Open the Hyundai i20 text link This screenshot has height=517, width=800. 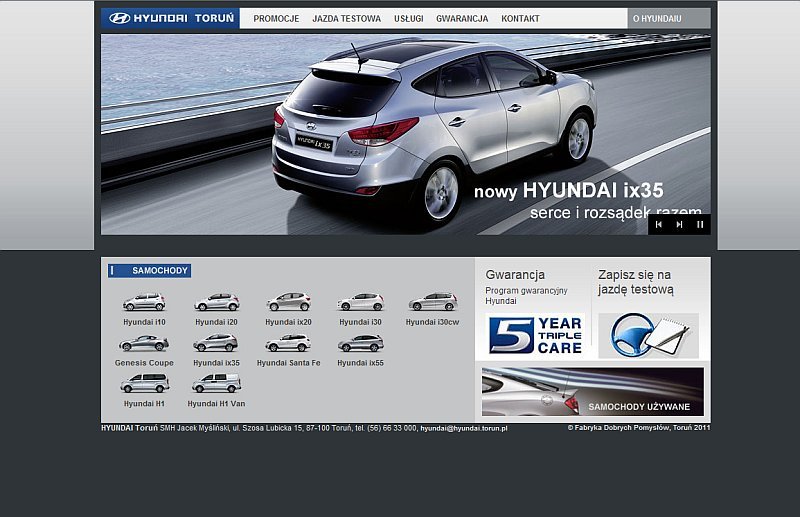216,322
